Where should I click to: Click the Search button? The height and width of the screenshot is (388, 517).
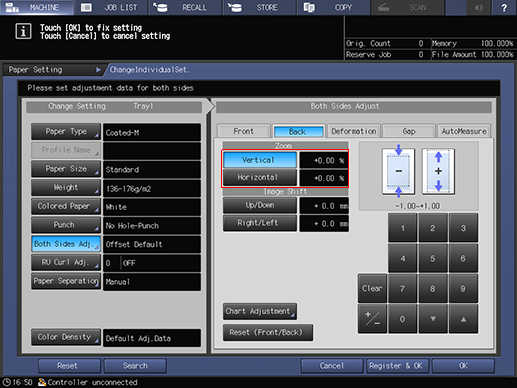click(135, 366)
